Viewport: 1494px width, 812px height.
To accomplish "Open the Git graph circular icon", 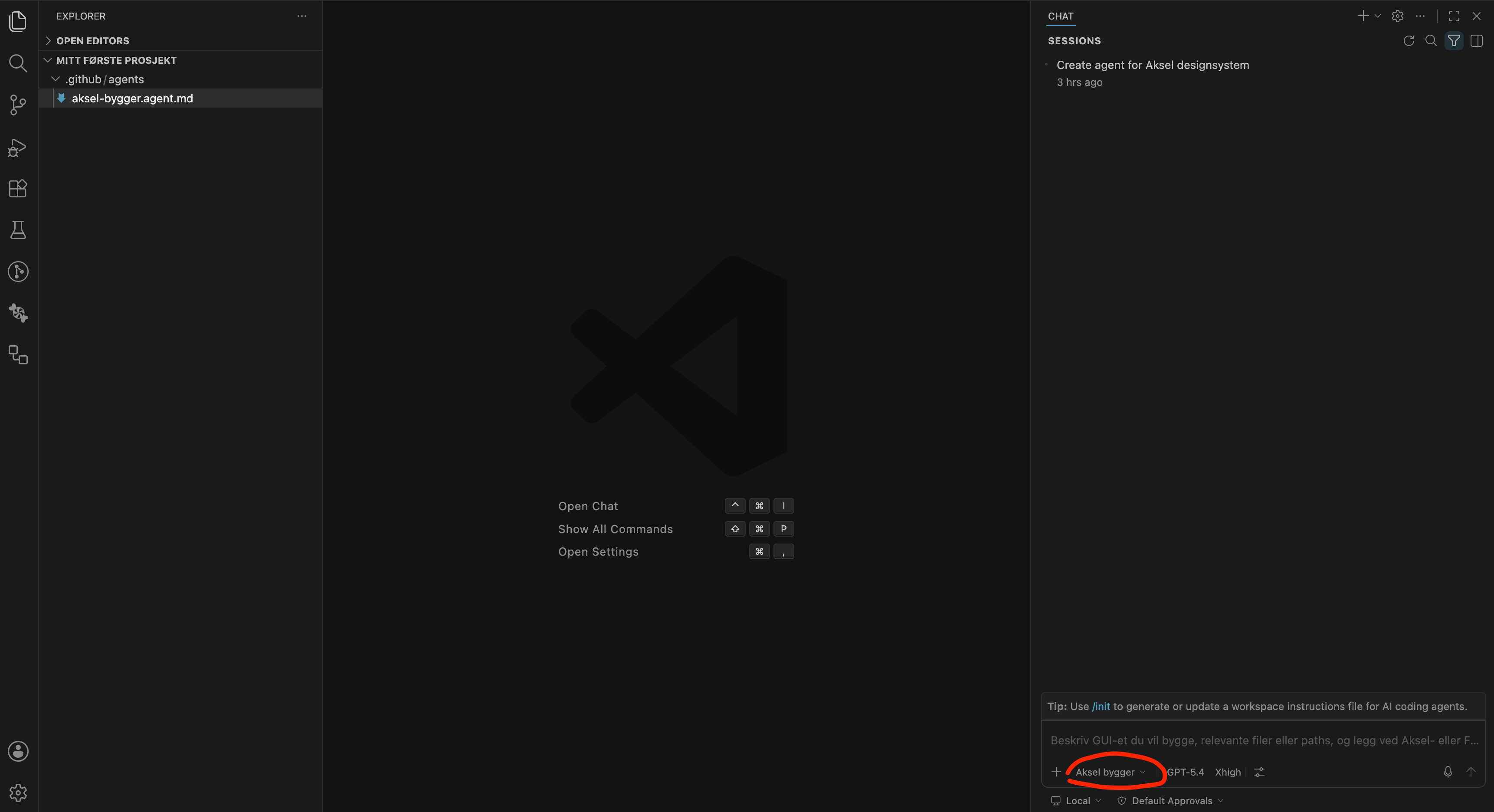I will 18,272.
